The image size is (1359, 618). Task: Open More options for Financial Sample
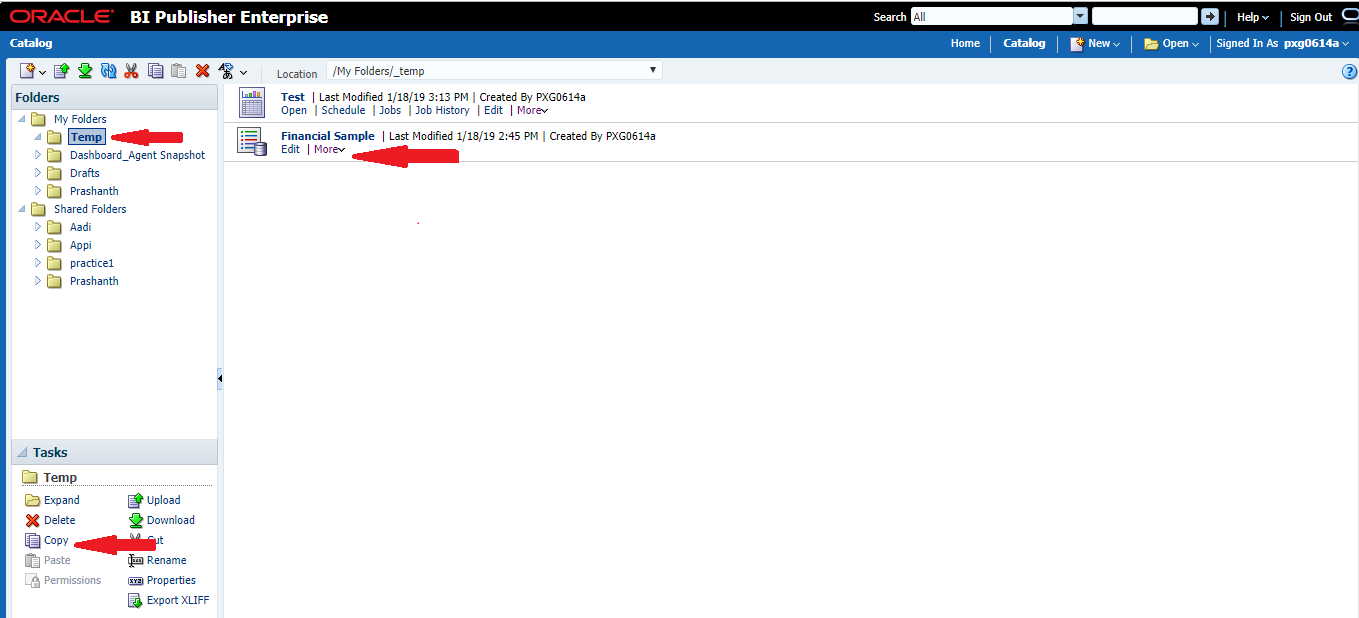coord(329,150)
